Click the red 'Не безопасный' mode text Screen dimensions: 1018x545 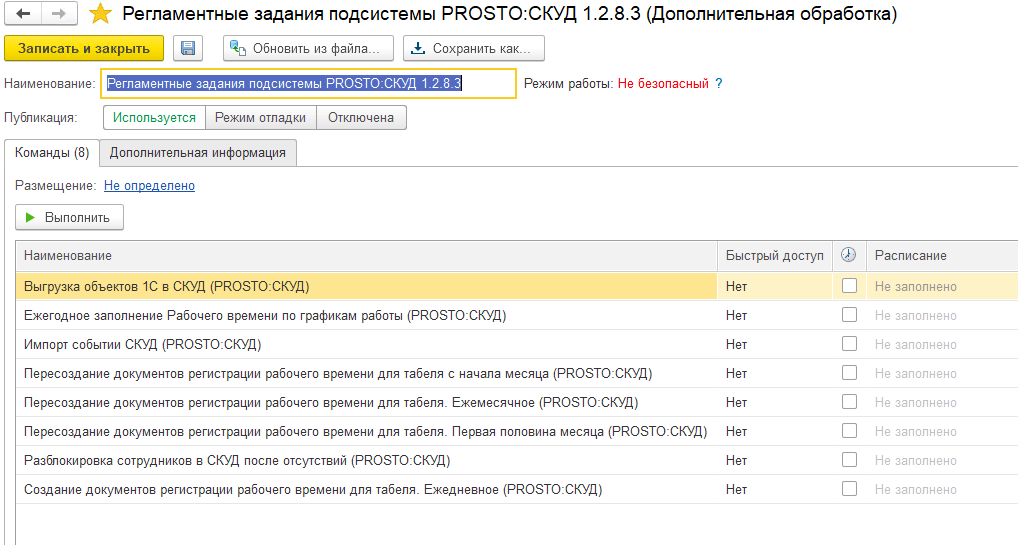663,83
